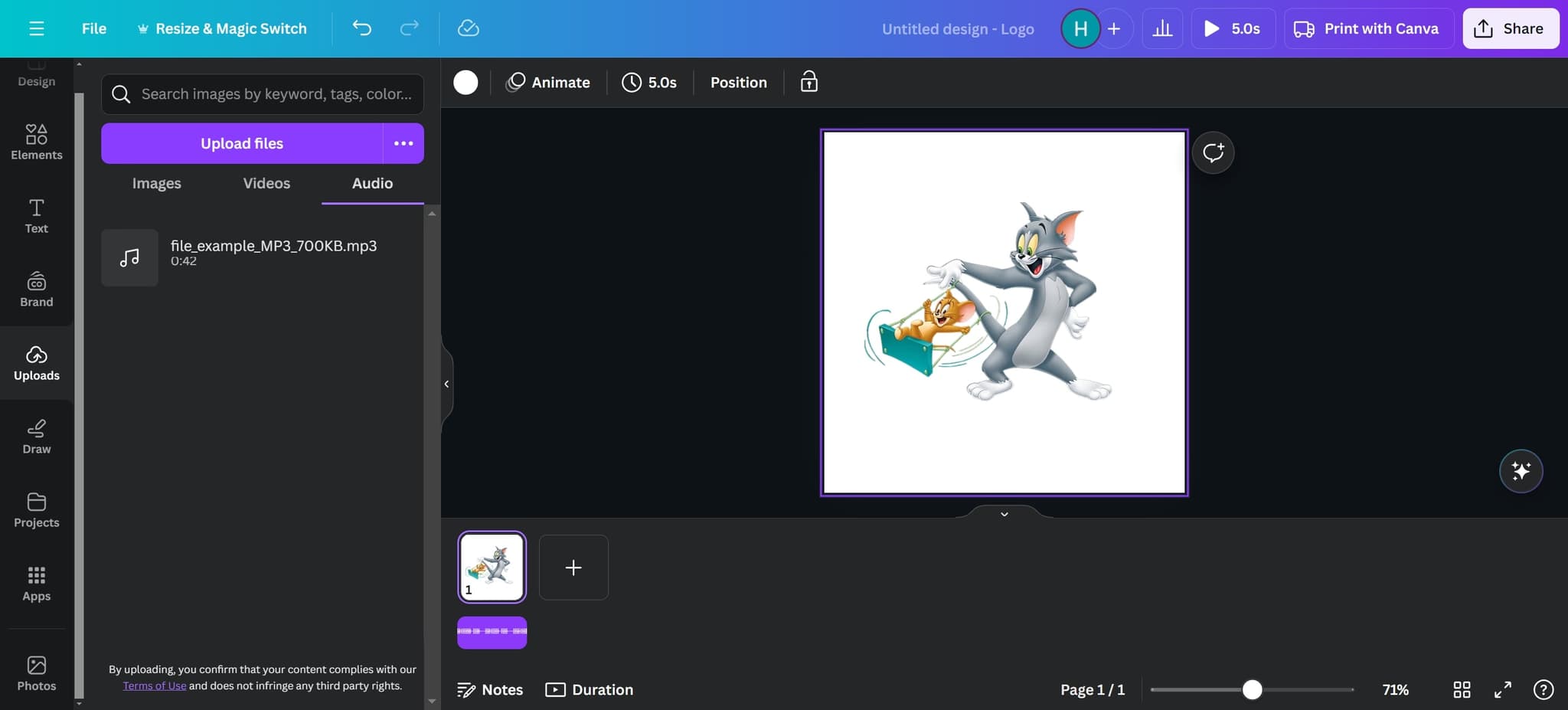This screenshot has width=1568, height=710.
Task: Open the Text tool panel
Action: 36,216
